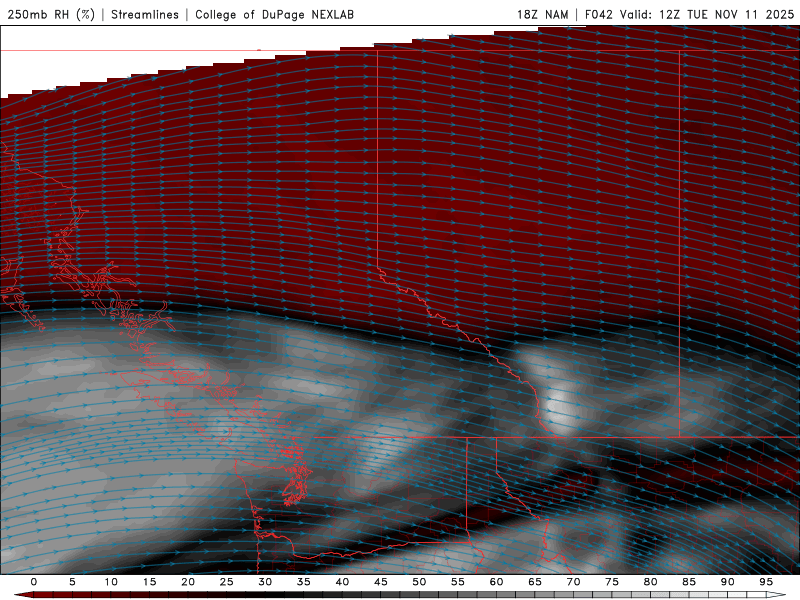Screen dimensions: 800x600
Task: Click the colorbar label "75"
Action: pyautogui.click(x=612, y=582)
